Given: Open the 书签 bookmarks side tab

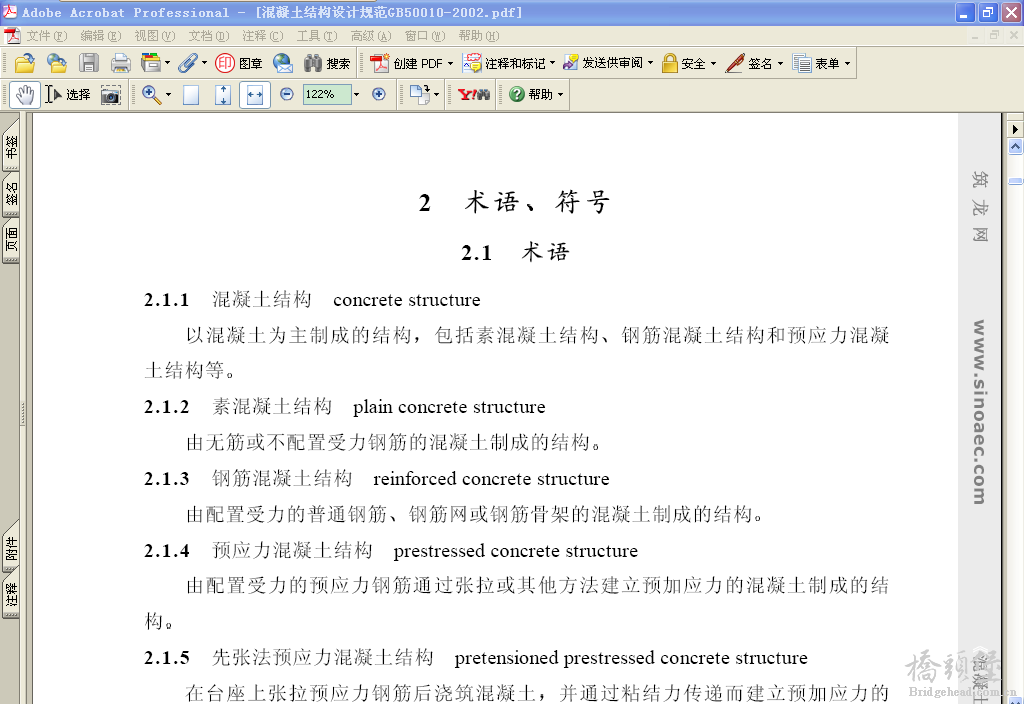Looking at the screenshot, I should point(11,145).
